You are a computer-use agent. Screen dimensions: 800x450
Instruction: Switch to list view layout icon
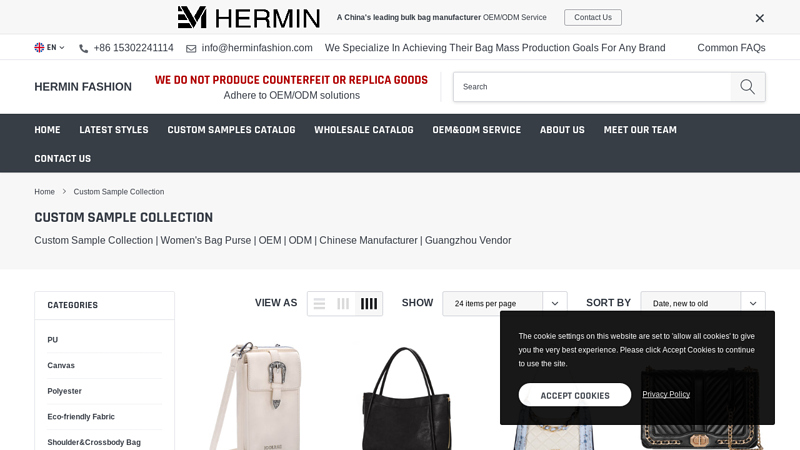pyautogui.click(x=319, y=304)
